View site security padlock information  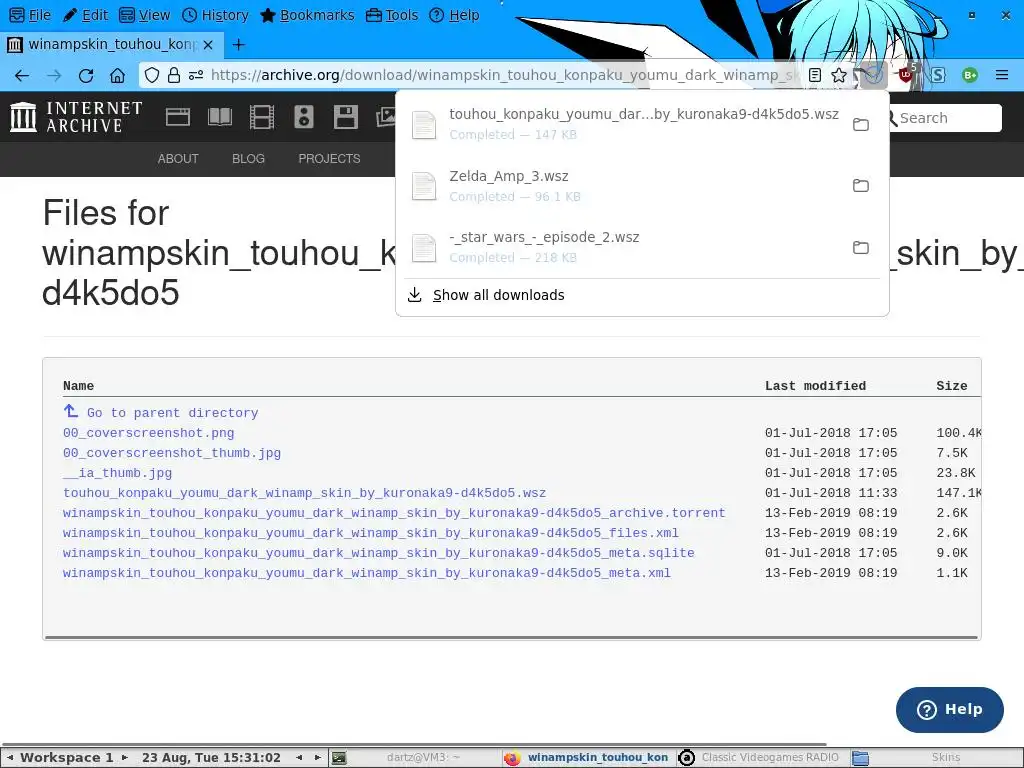(174, 75)
